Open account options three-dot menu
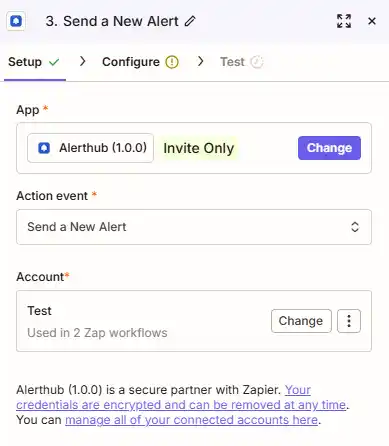Image resolution: width=389 pixels, height=446 pixels. pos(349,321)
